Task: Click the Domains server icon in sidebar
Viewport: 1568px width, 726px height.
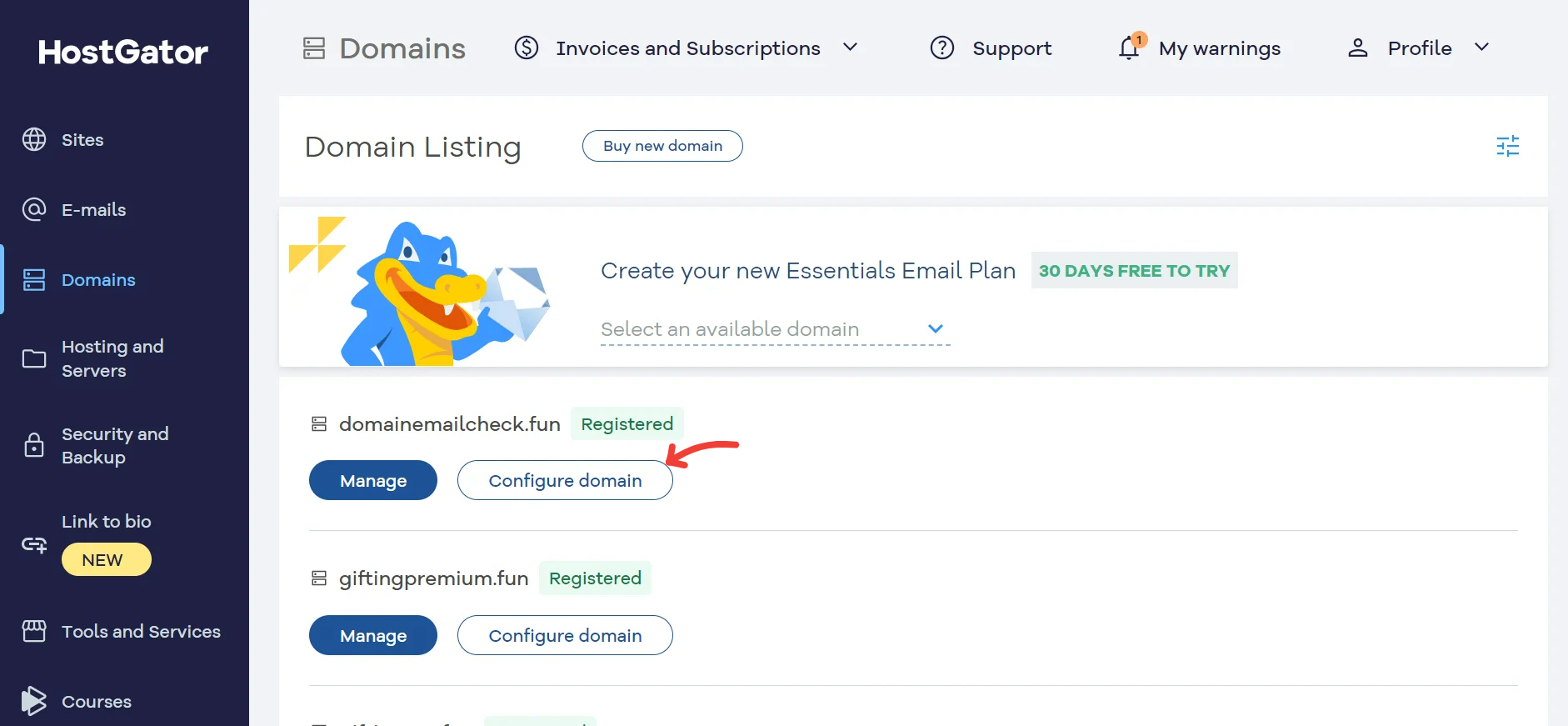Action: 34,280
